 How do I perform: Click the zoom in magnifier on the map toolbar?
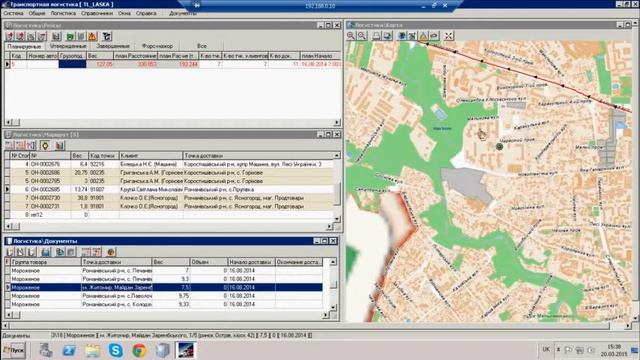(x=351, y=36)
